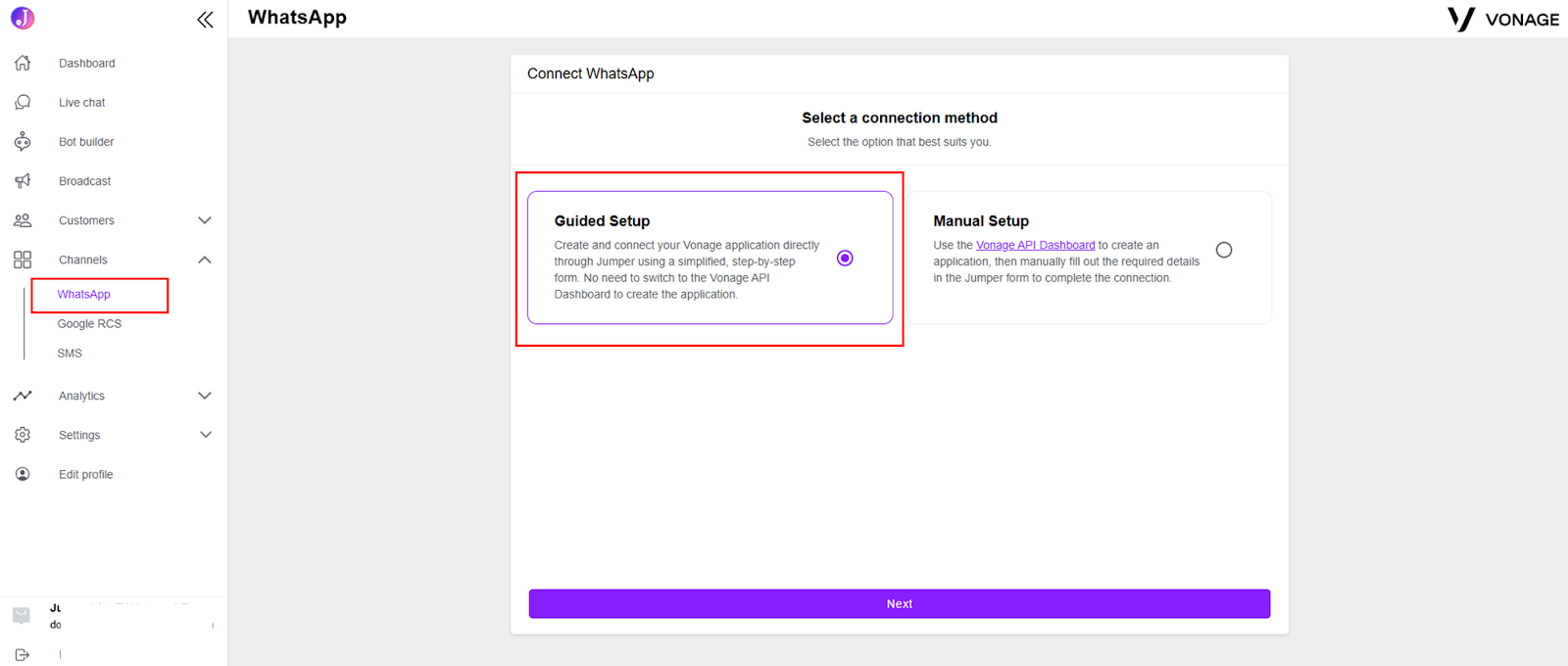The image size is (1568, 666).
Task: Collapse the Channels section chevron
Action: click(205, 260)
